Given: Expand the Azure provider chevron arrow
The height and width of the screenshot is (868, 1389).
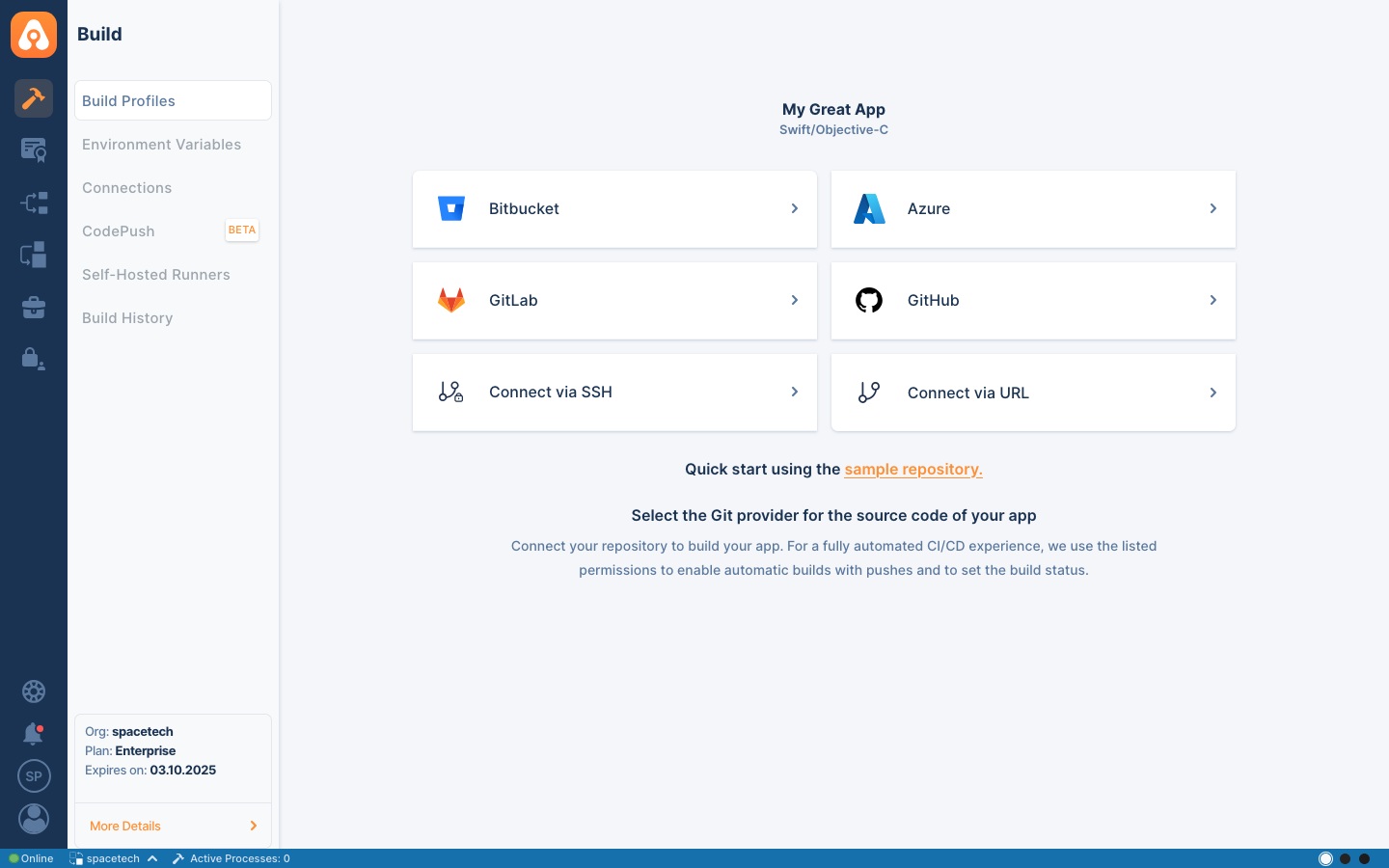Looking at the screenshot, I should coord(1212,208).
